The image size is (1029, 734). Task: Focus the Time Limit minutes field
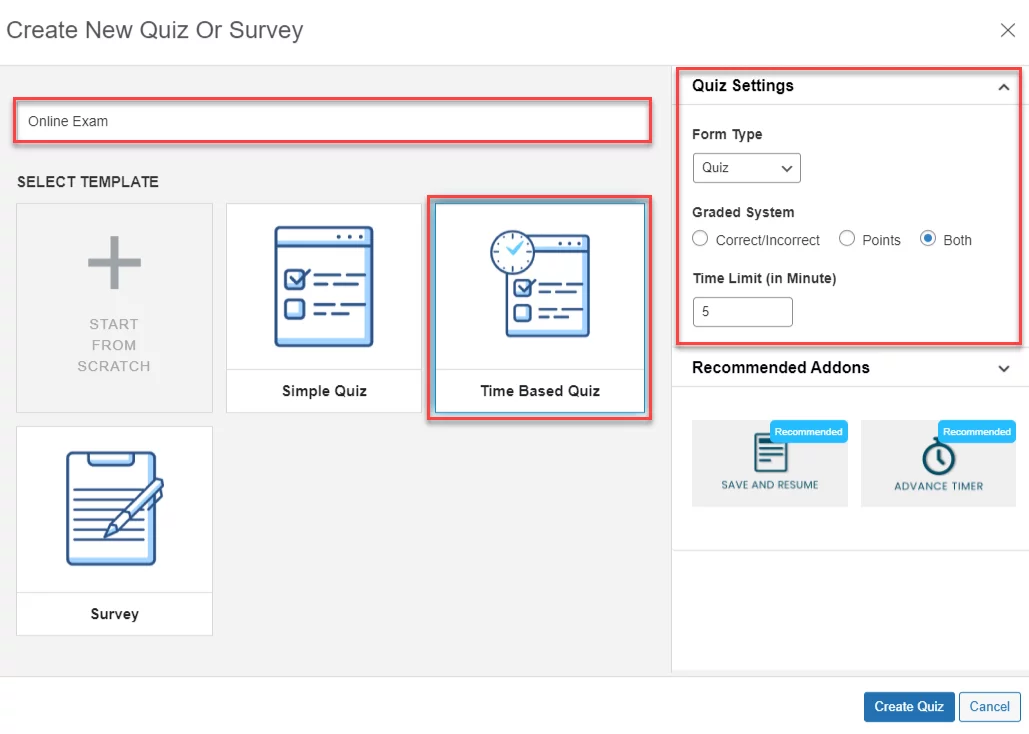point(742,312)
